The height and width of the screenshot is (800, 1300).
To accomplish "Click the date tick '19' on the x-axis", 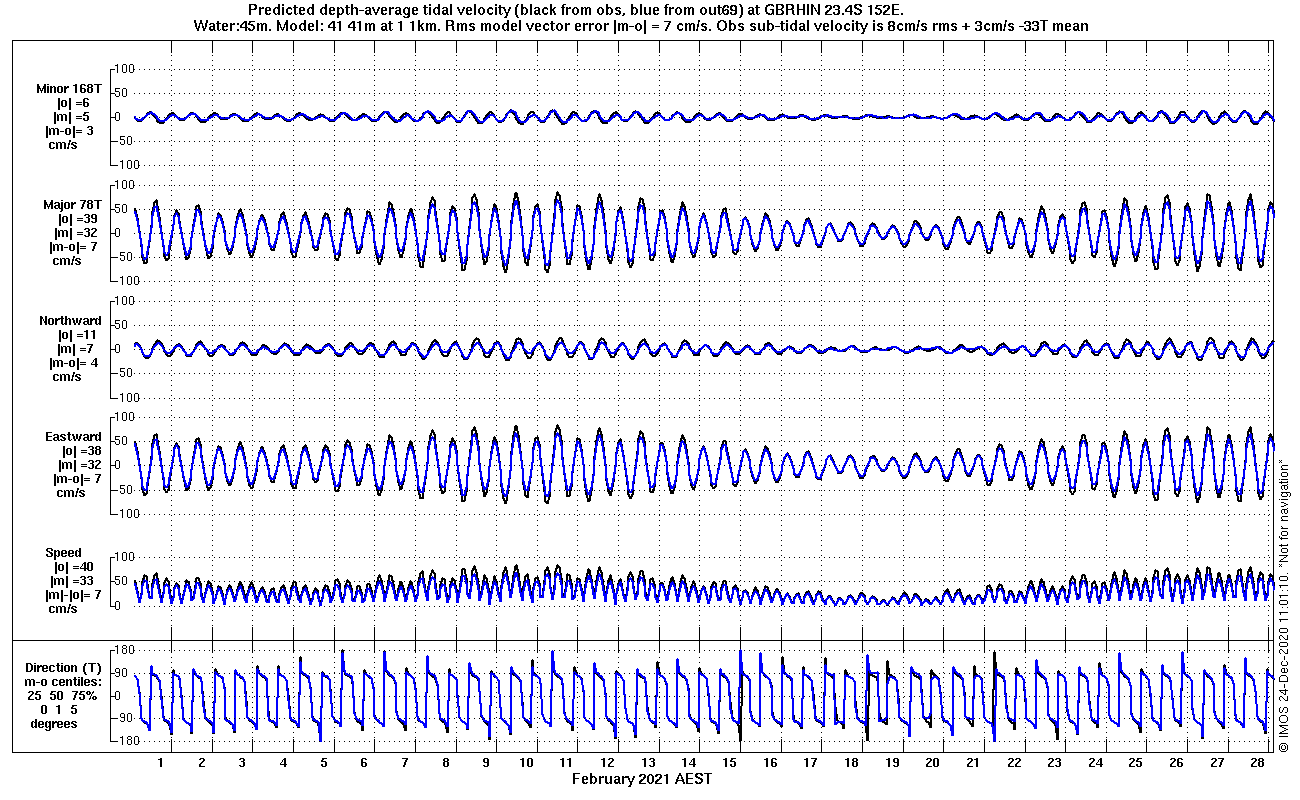I will point(892,762).
